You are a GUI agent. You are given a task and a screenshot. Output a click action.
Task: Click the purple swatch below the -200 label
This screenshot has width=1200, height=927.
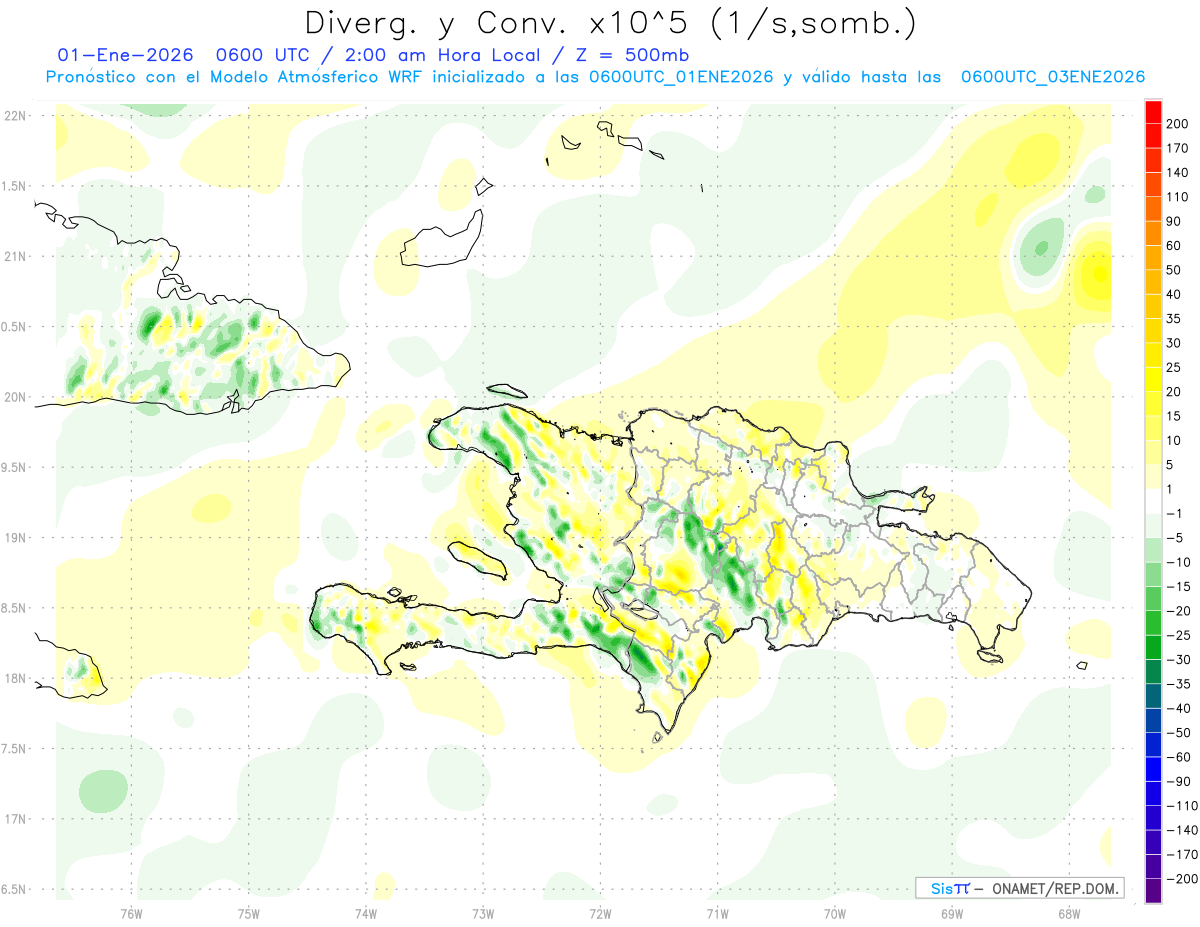[x=1153, y=890]
